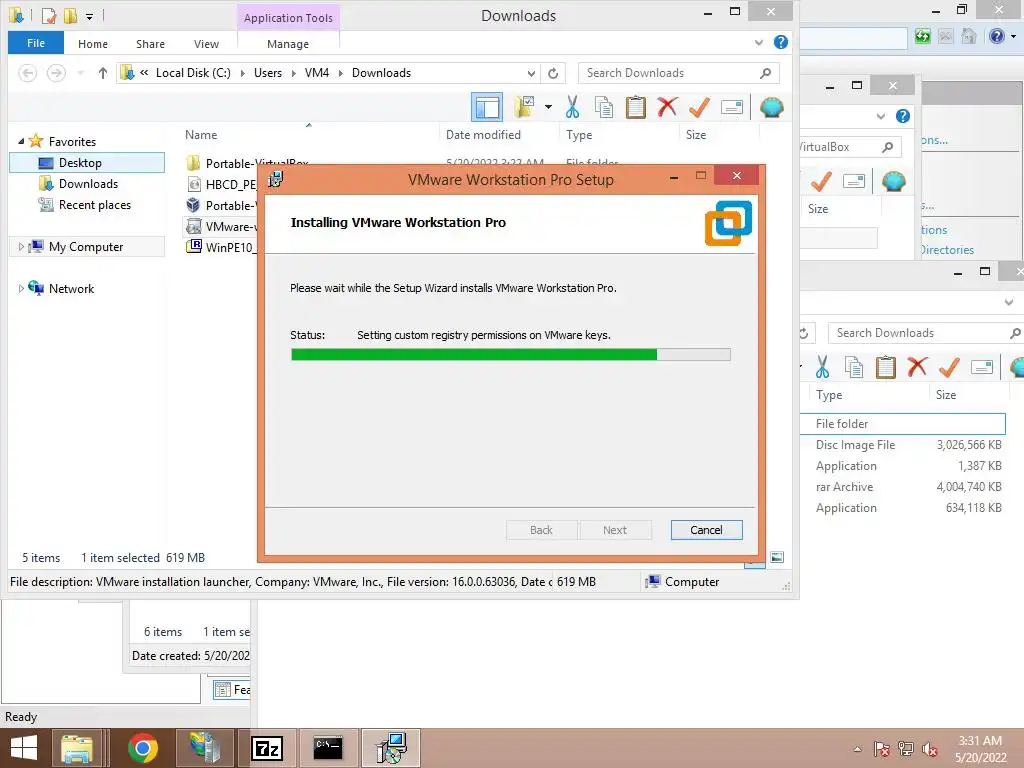
Task: Collapse the Favorites tree node
Action: pos(21,141)
